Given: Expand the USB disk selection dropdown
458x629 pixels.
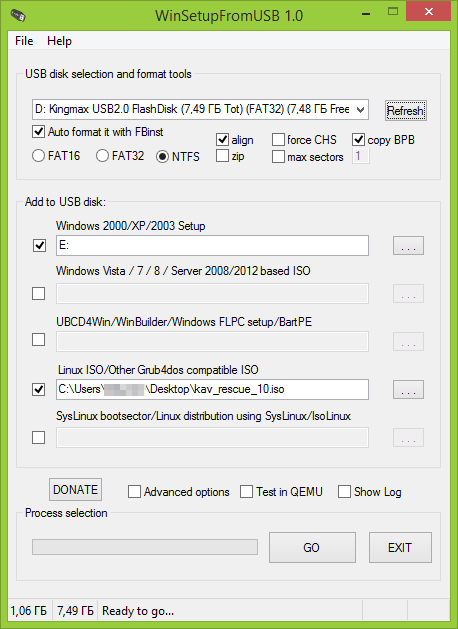Looking at the screenshot, I should point(360,110).
